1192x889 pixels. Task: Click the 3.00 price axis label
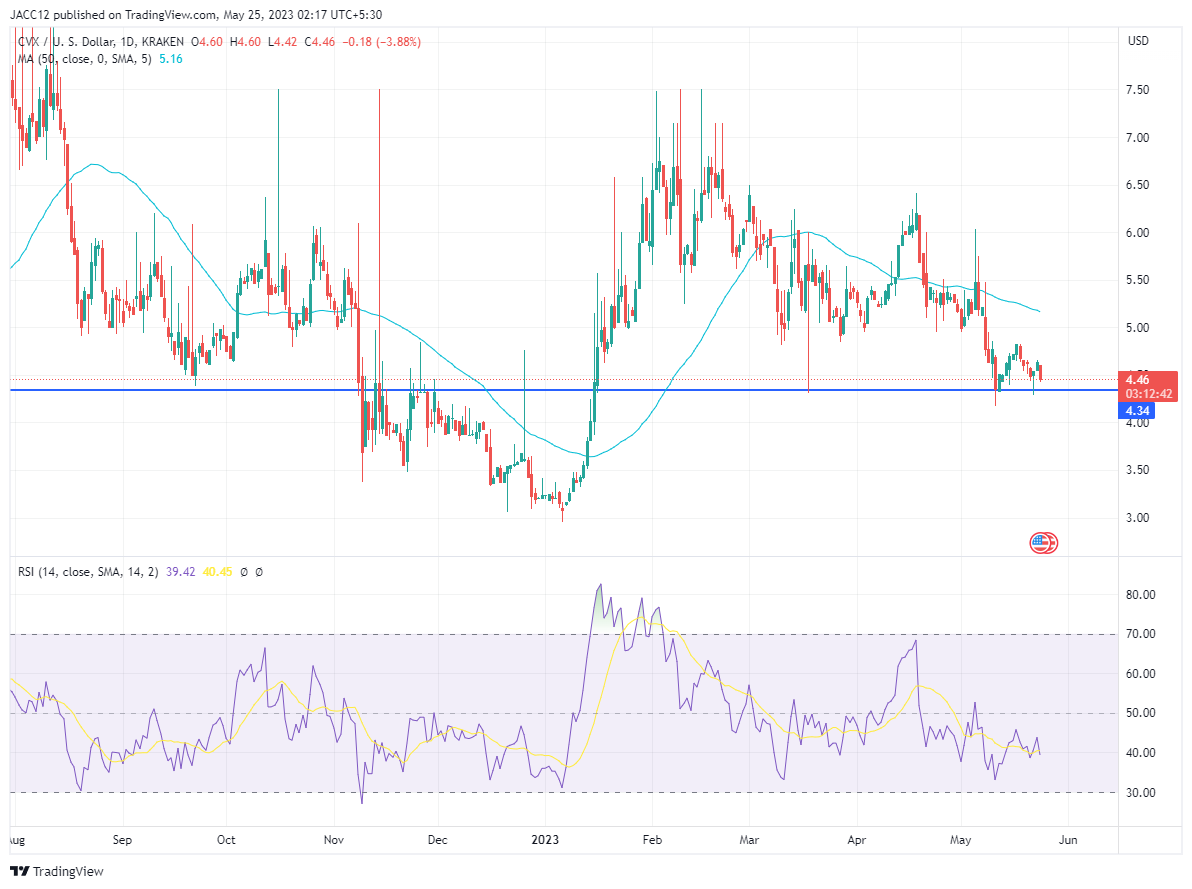1137,518
